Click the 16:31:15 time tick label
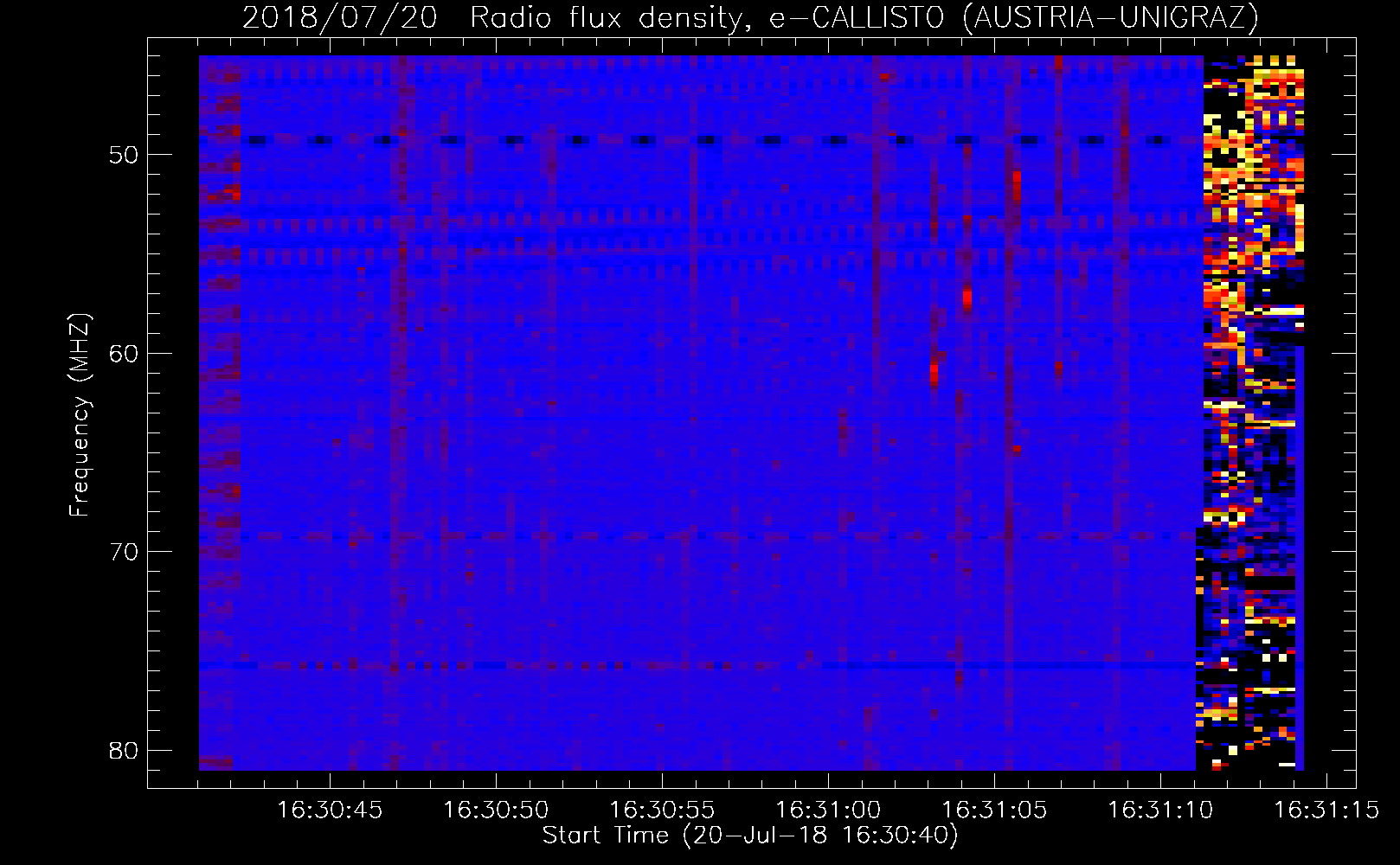Image resolution: width=1400 pixels, height=865 pixels. pos(1326,811)
